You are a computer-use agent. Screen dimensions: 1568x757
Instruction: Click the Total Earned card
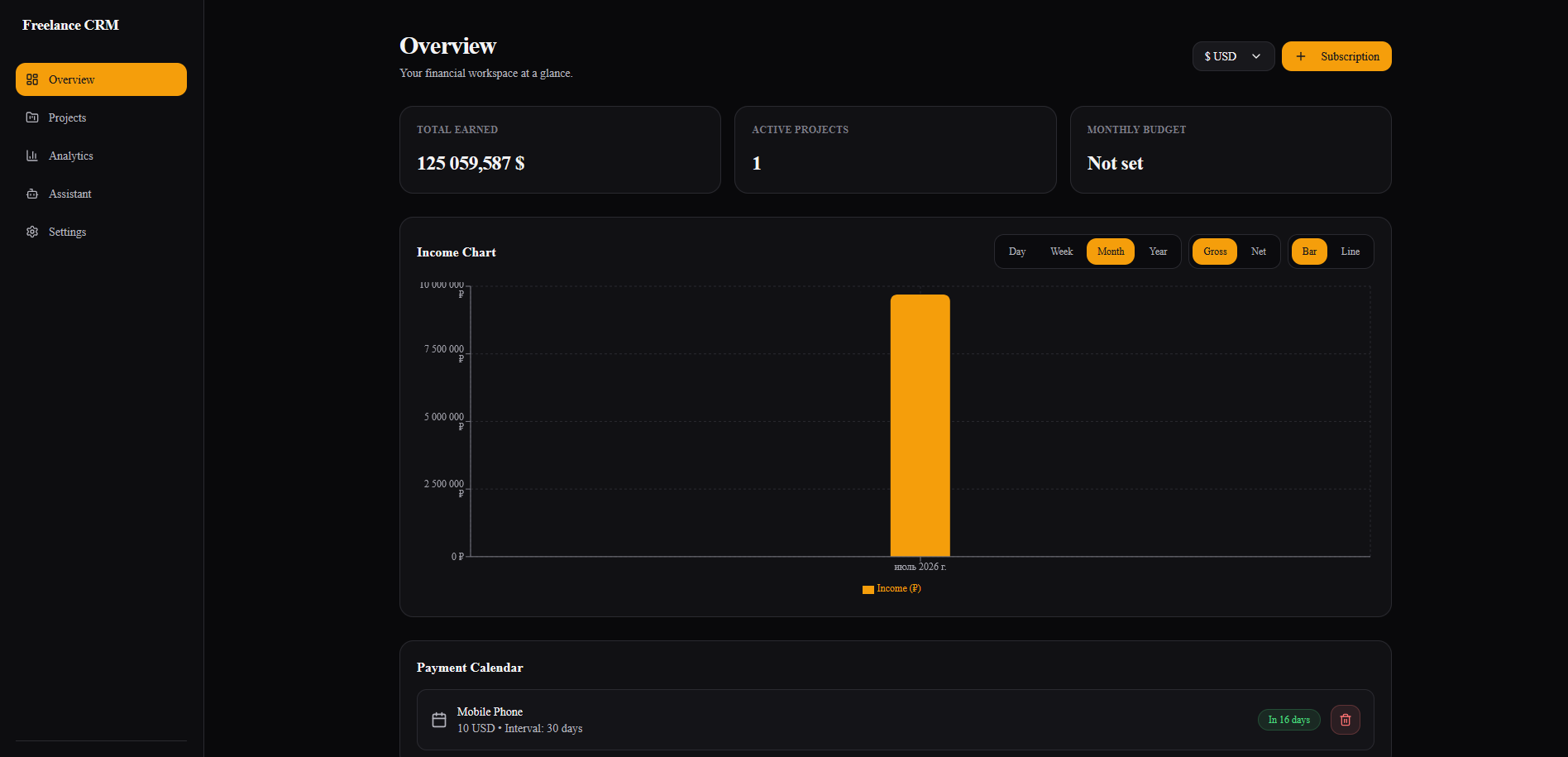[560, 150]
